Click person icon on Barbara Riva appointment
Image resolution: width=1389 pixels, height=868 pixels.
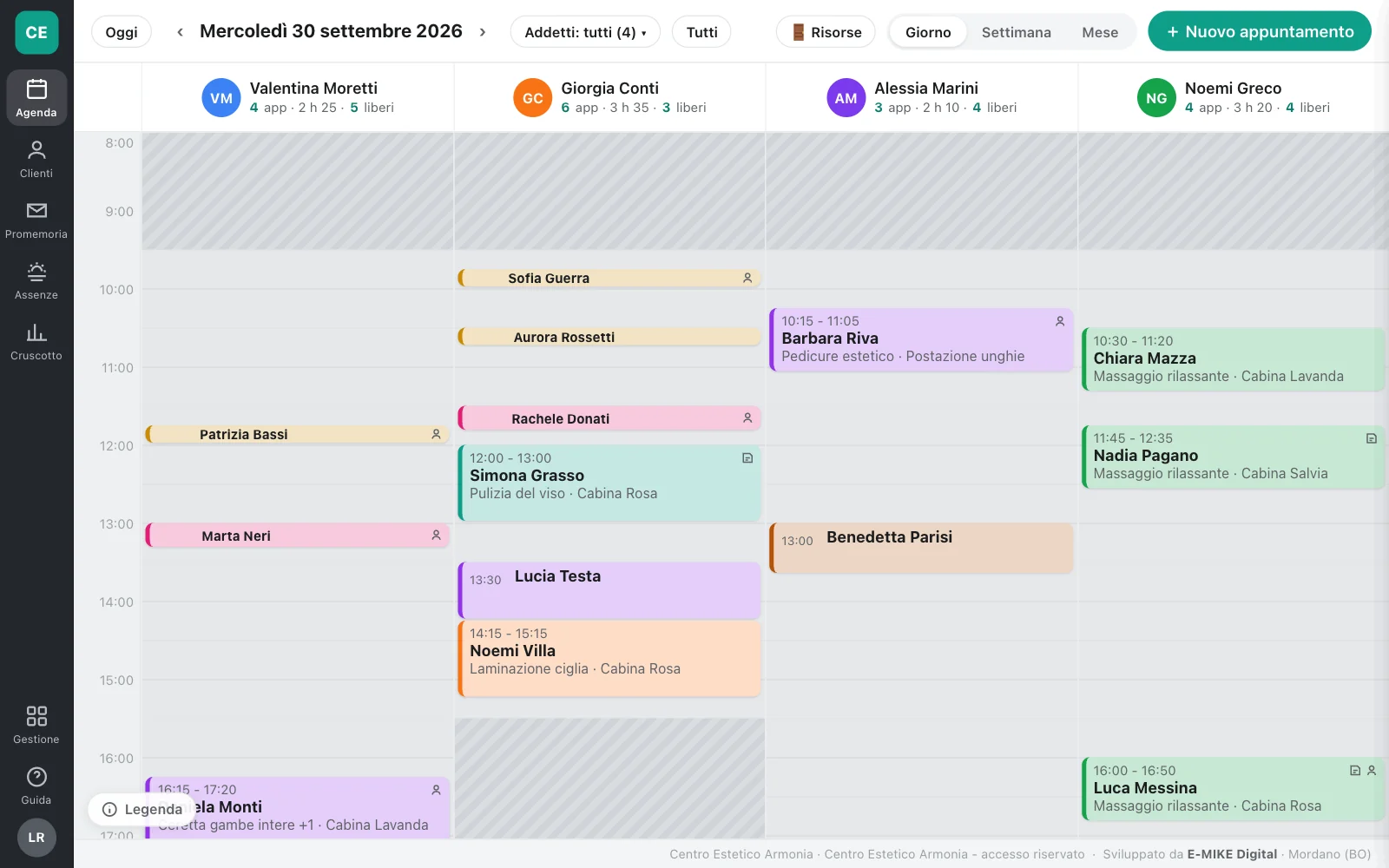point(1060,321)
